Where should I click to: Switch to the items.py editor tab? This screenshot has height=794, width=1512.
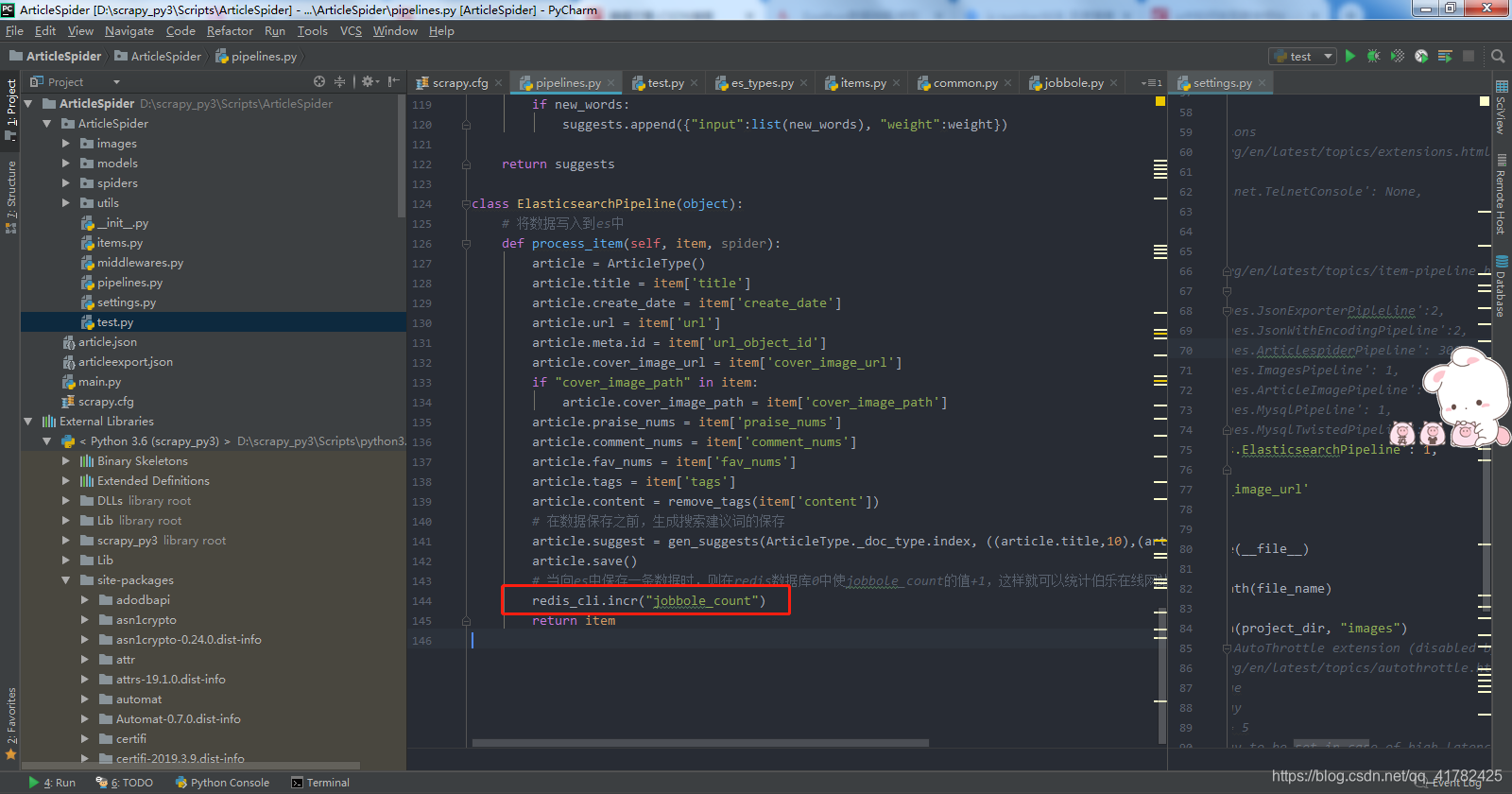[x=863, y=83]
